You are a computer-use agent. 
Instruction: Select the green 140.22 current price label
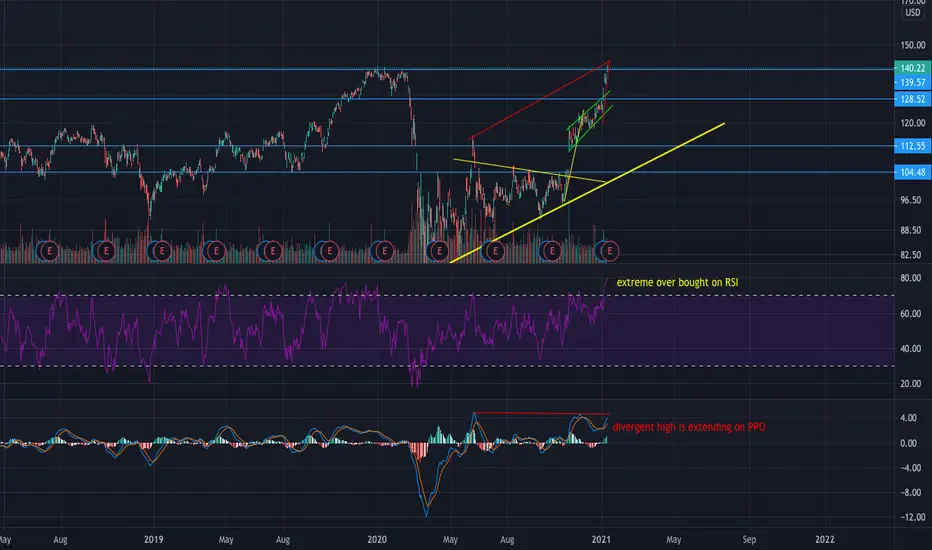pos(912,68)
